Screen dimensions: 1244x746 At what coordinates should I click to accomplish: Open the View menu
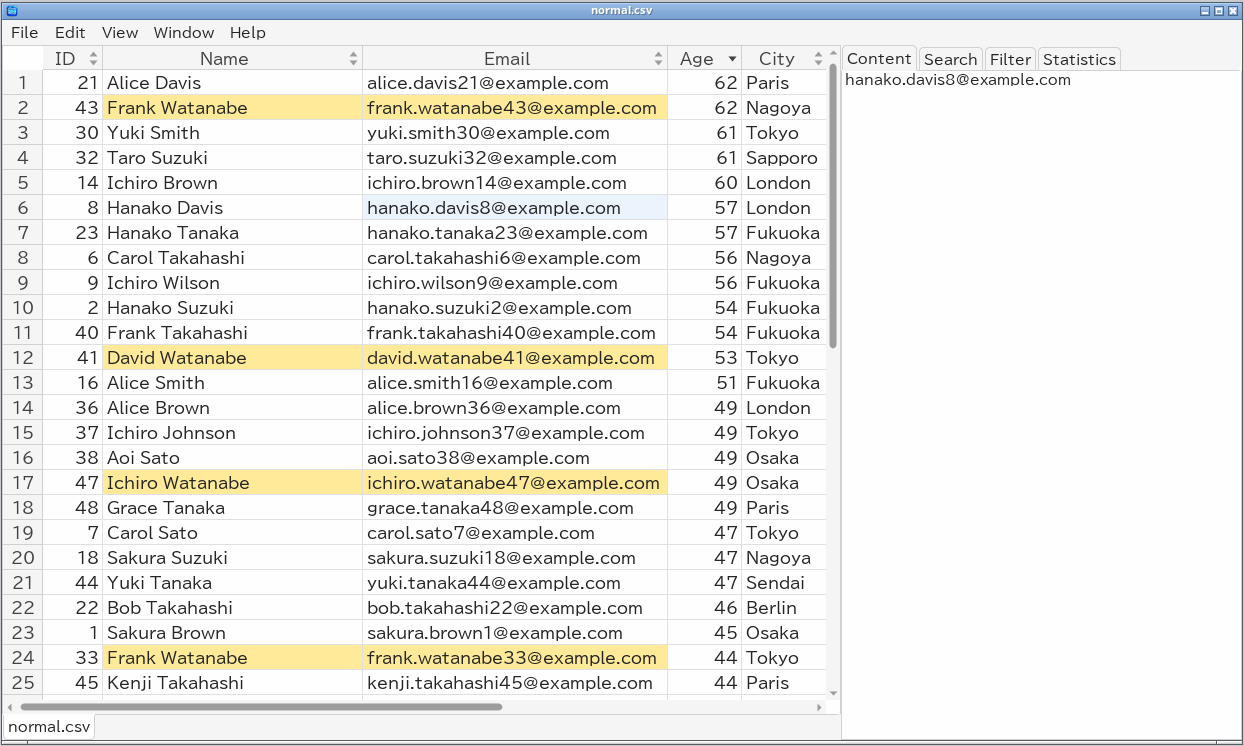[120, 32]
